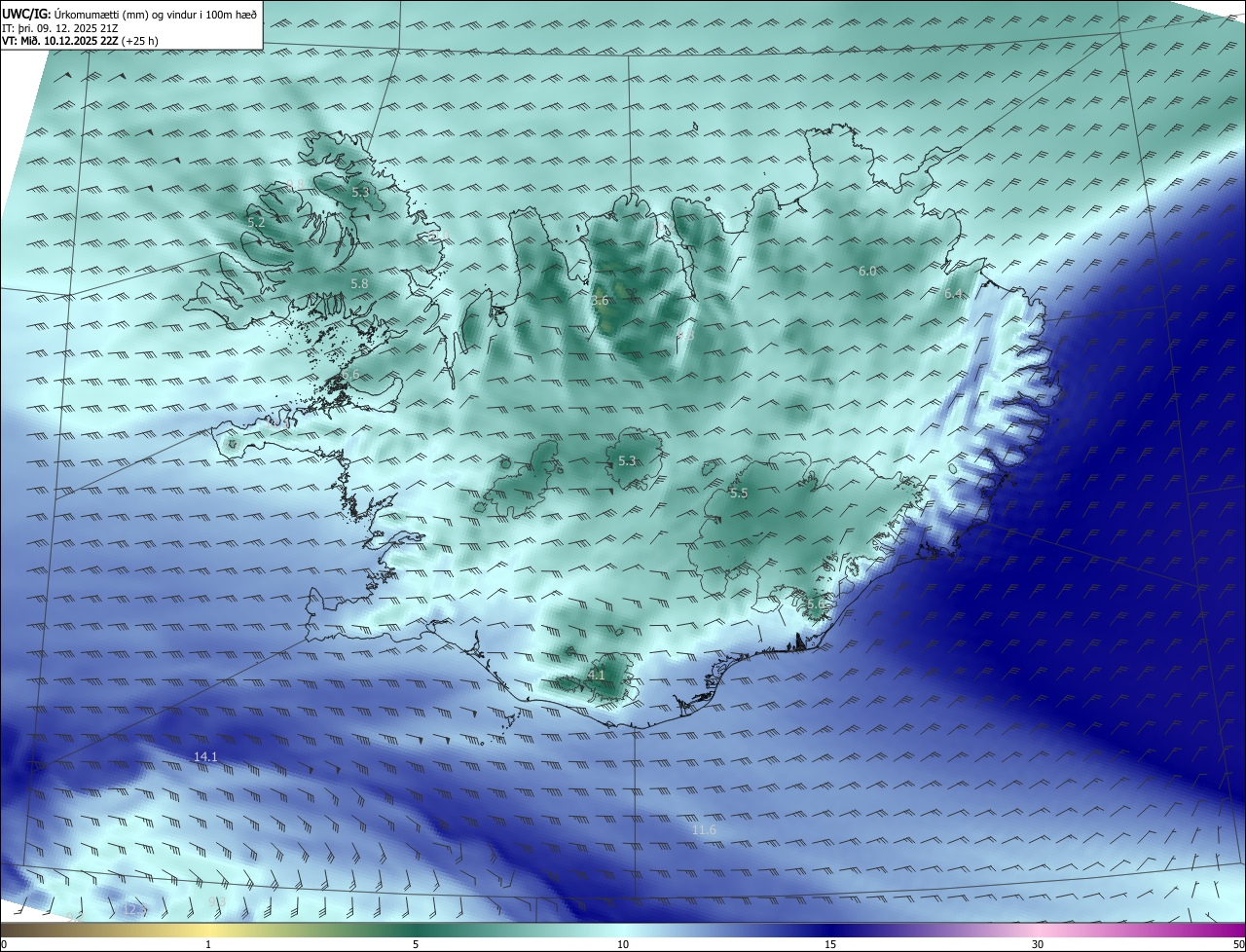Viewport: 1246px width, 952px height.
Task: Click the color scale at the 10 tick
Action: point(623,944)
